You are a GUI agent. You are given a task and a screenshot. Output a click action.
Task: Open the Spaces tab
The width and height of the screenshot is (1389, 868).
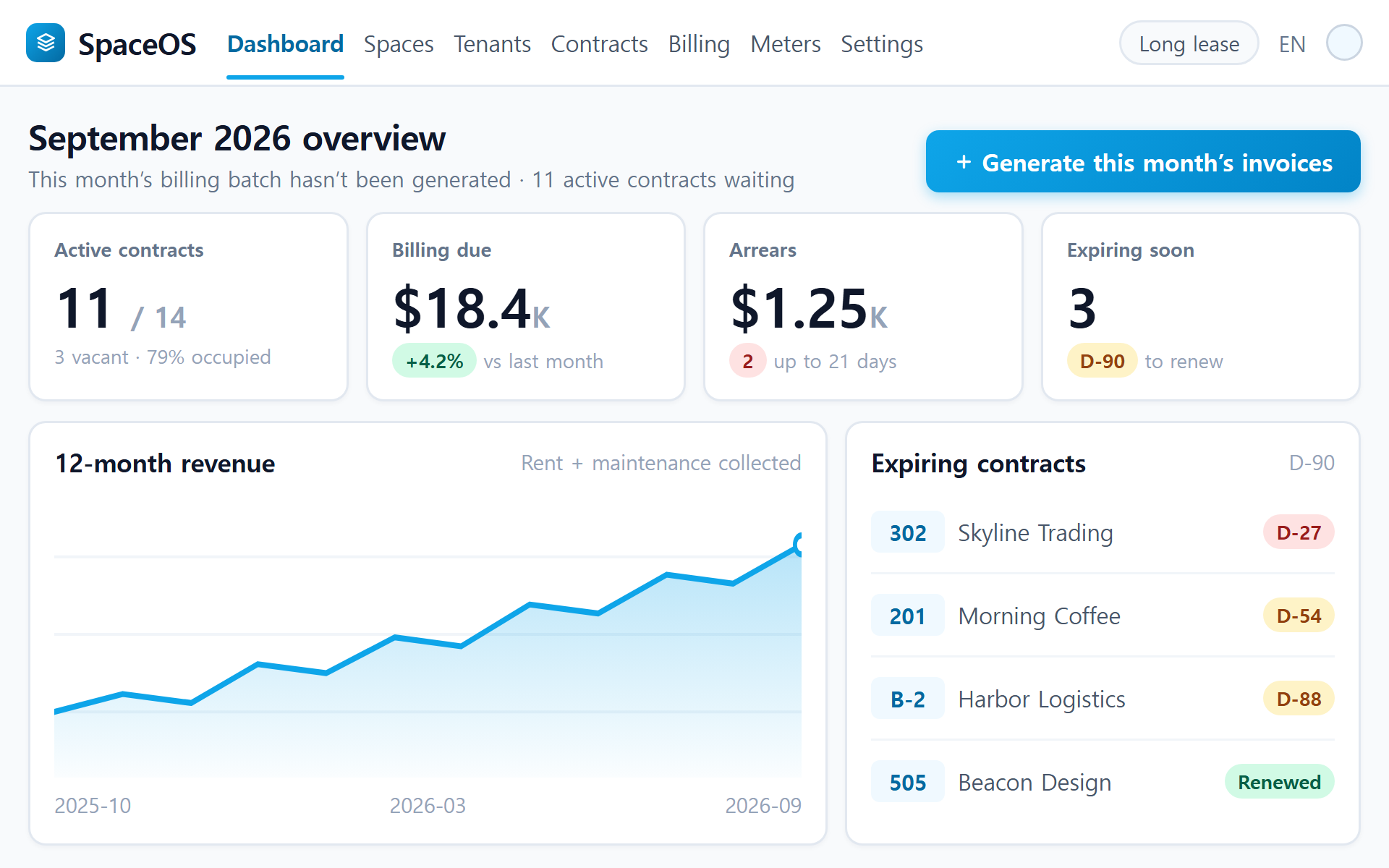point(399,44)
